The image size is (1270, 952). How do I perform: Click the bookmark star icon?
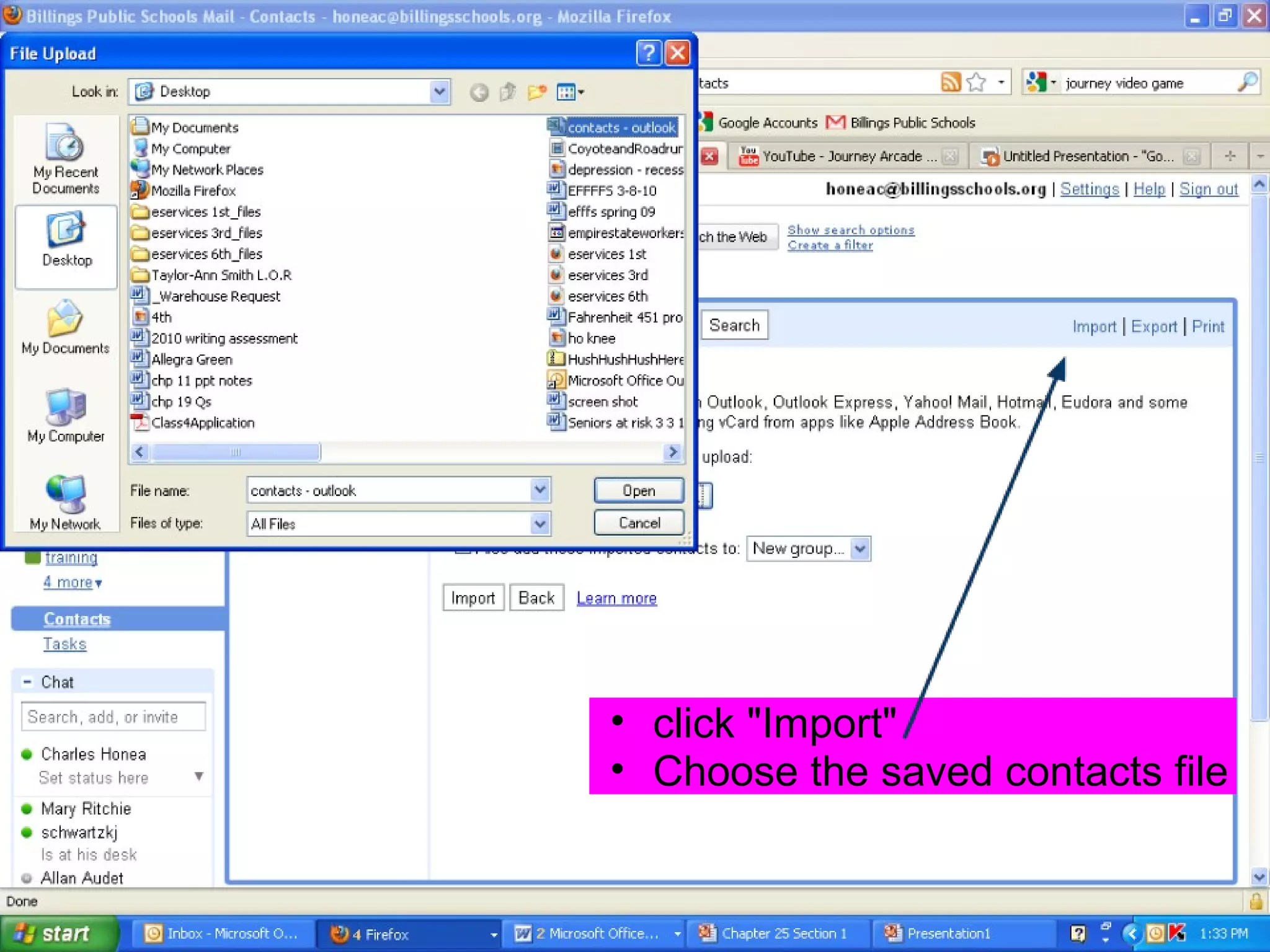click(976, 82)
